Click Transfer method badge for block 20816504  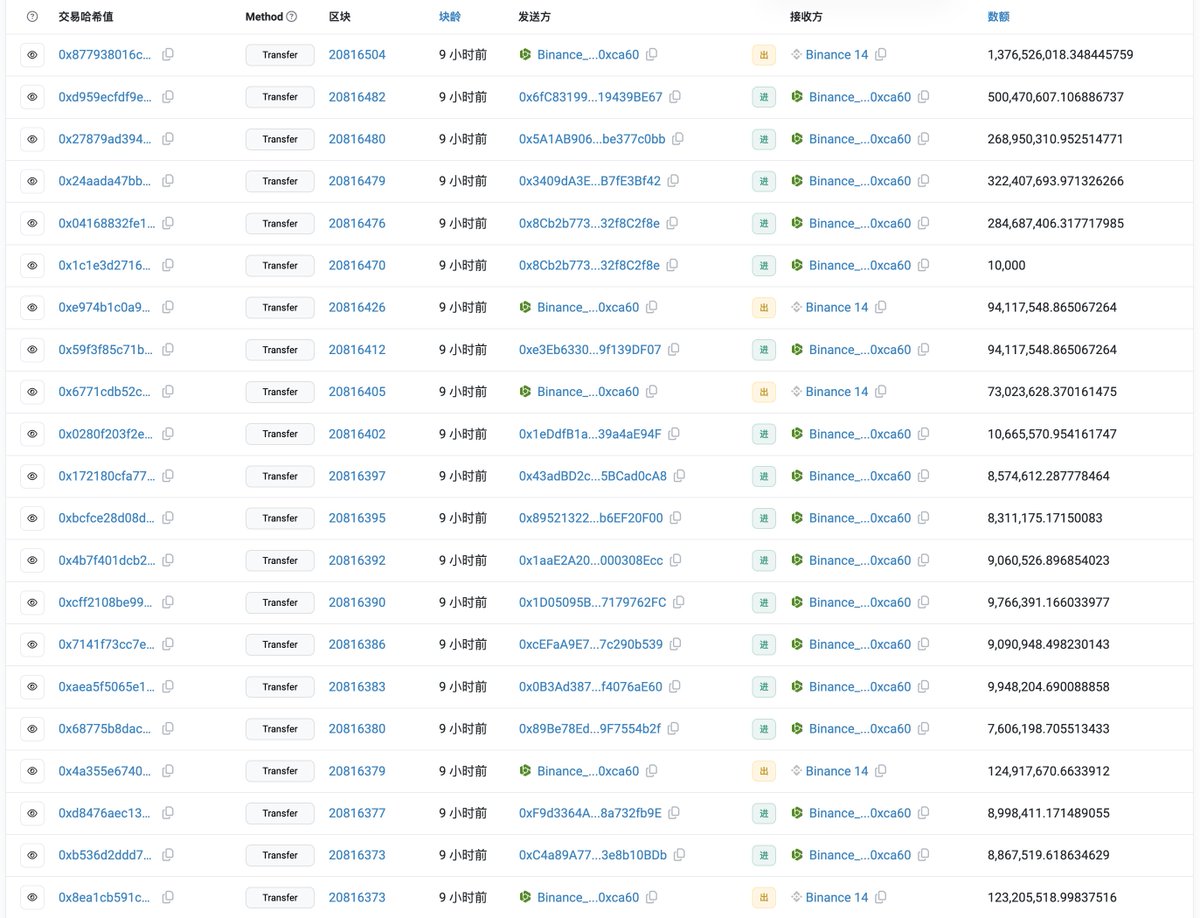coord(280,55)
